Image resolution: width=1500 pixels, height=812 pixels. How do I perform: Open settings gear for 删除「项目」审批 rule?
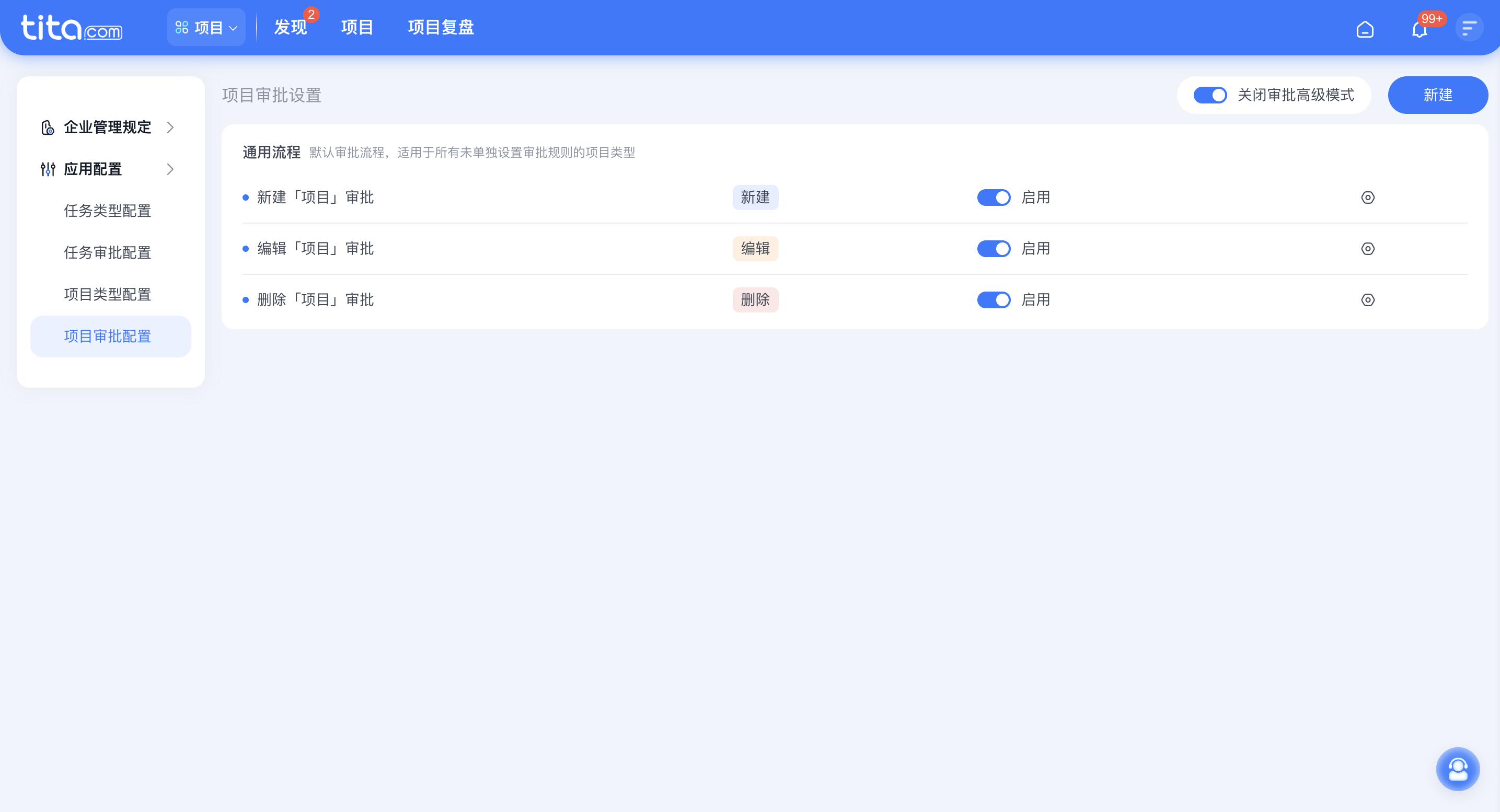[x=1368, y=300]
